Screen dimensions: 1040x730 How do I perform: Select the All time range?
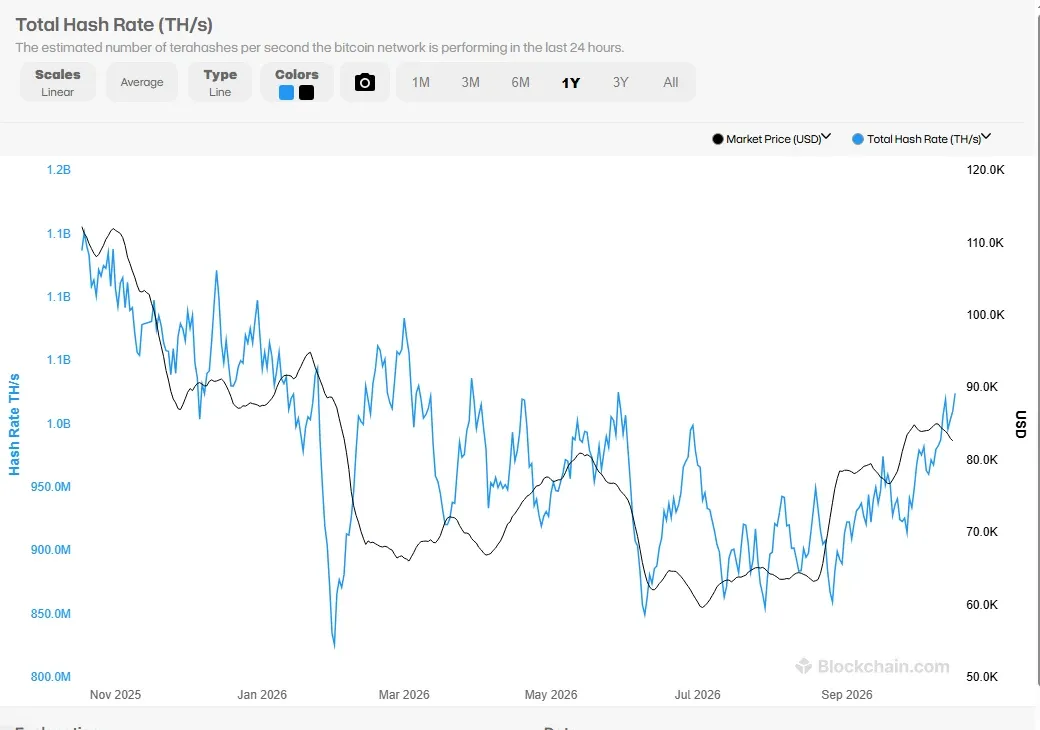(x=671, y=82)
